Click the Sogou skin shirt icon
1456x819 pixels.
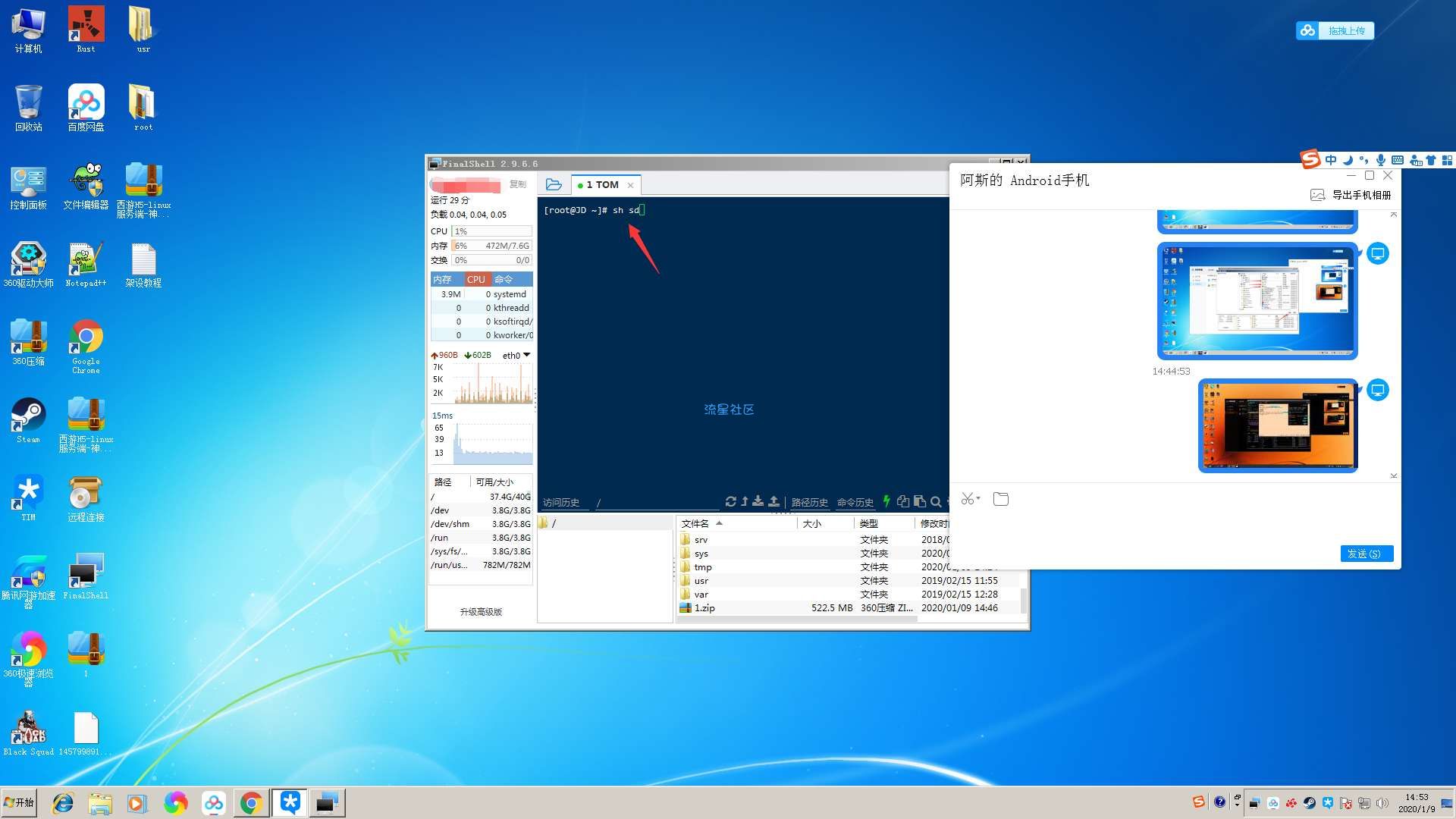(1431, 160)
